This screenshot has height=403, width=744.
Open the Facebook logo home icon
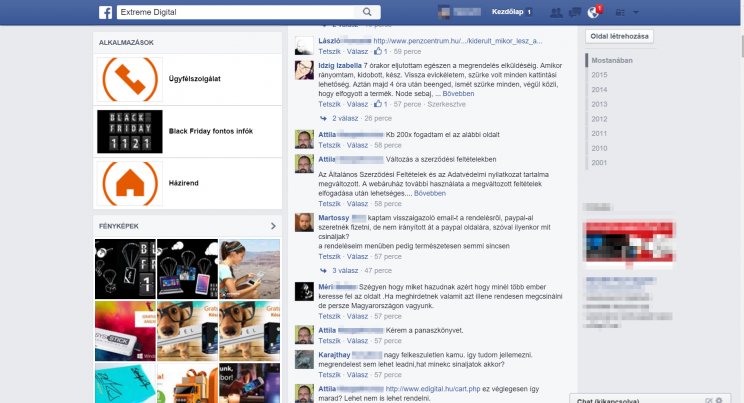point(105,12)
